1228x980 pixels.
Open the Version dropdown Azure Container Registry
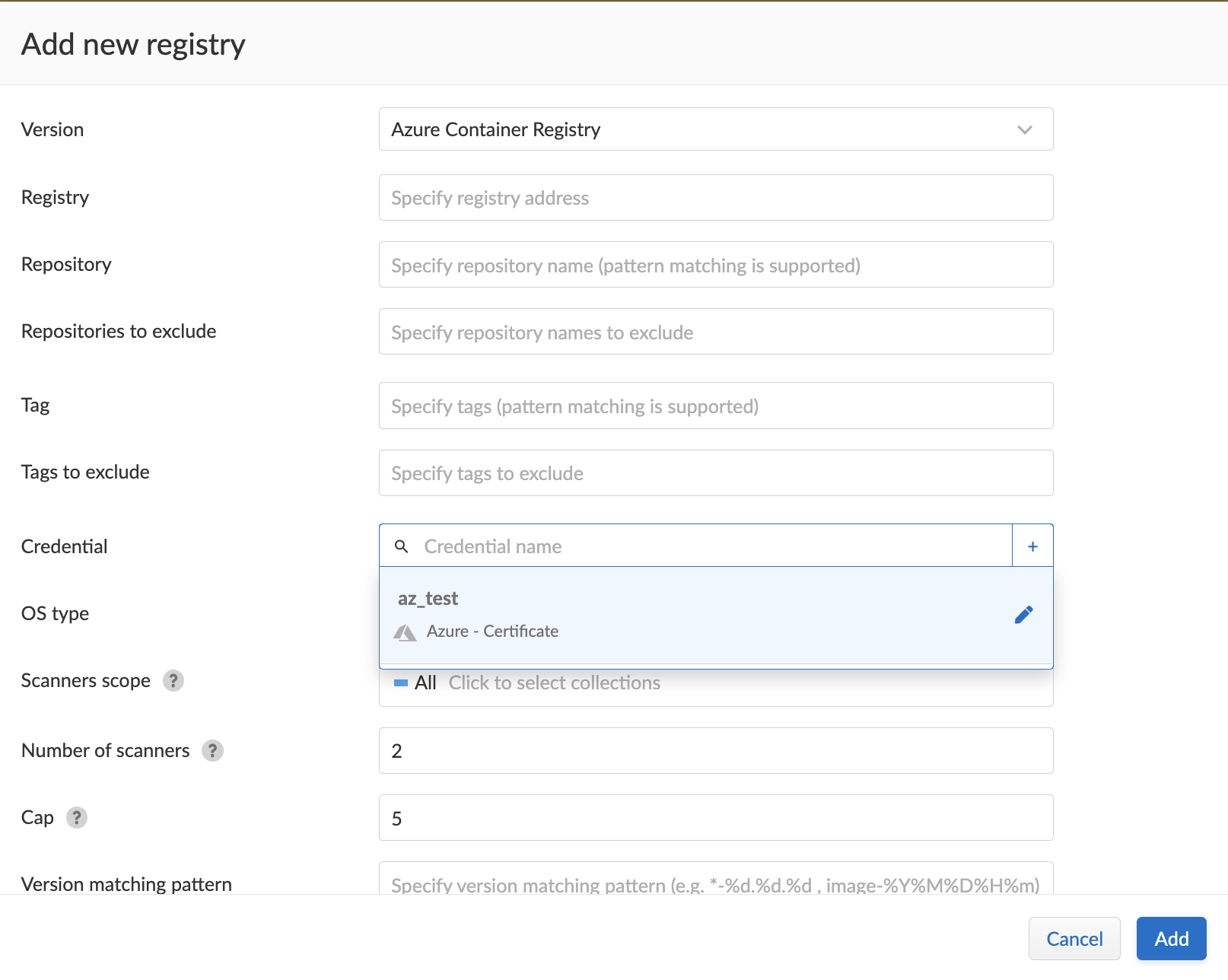pos(716,129)
